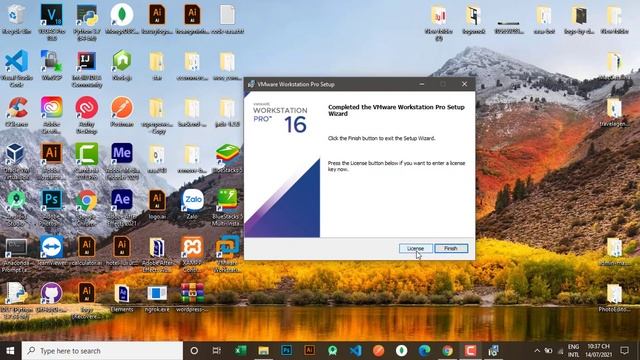Viewport: 640px width, 360px height.
Task: Select the Recycle Bin desktop icon
Action: (16, 19)
